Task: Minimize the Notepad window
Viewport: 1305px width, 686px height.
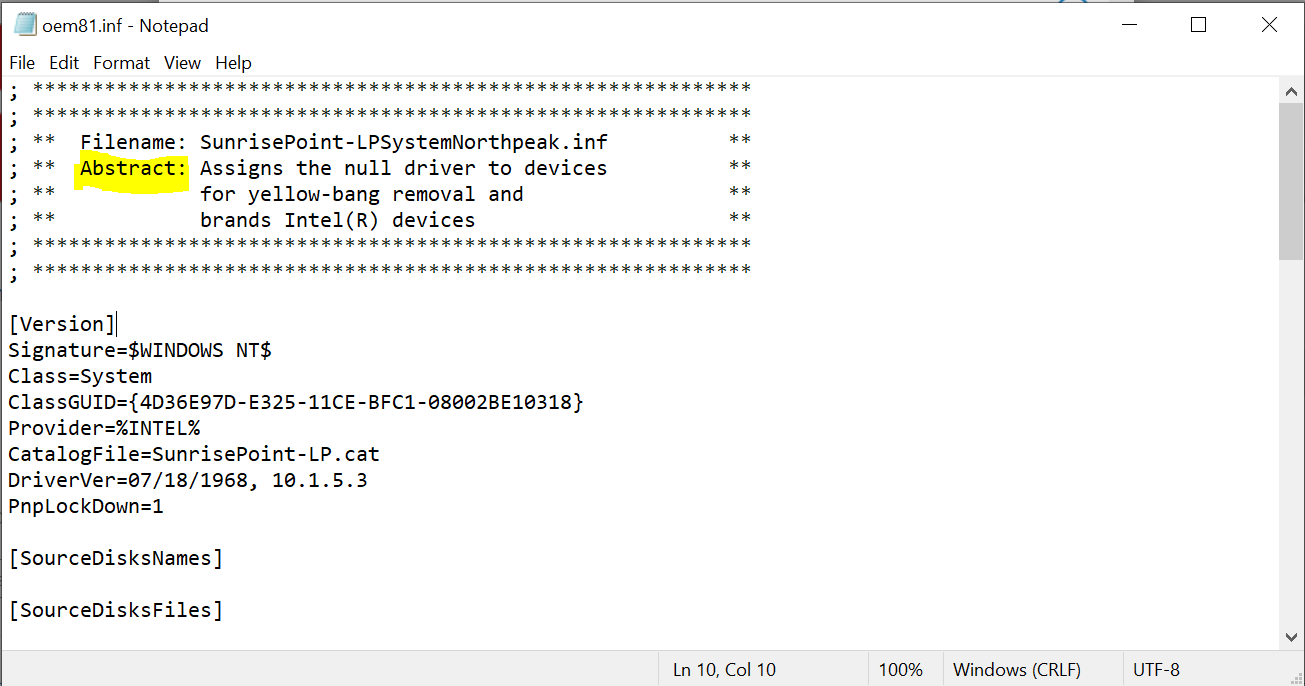Action: [x=1129, y=25]
